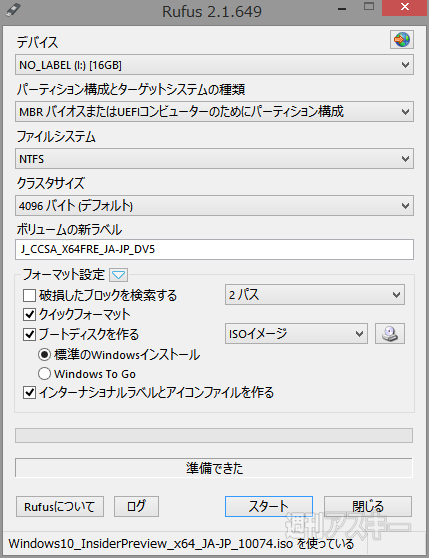The image size is (429, 558).
Task: Click the Rufus USB icon in title bar
Action: pos(14,10)
